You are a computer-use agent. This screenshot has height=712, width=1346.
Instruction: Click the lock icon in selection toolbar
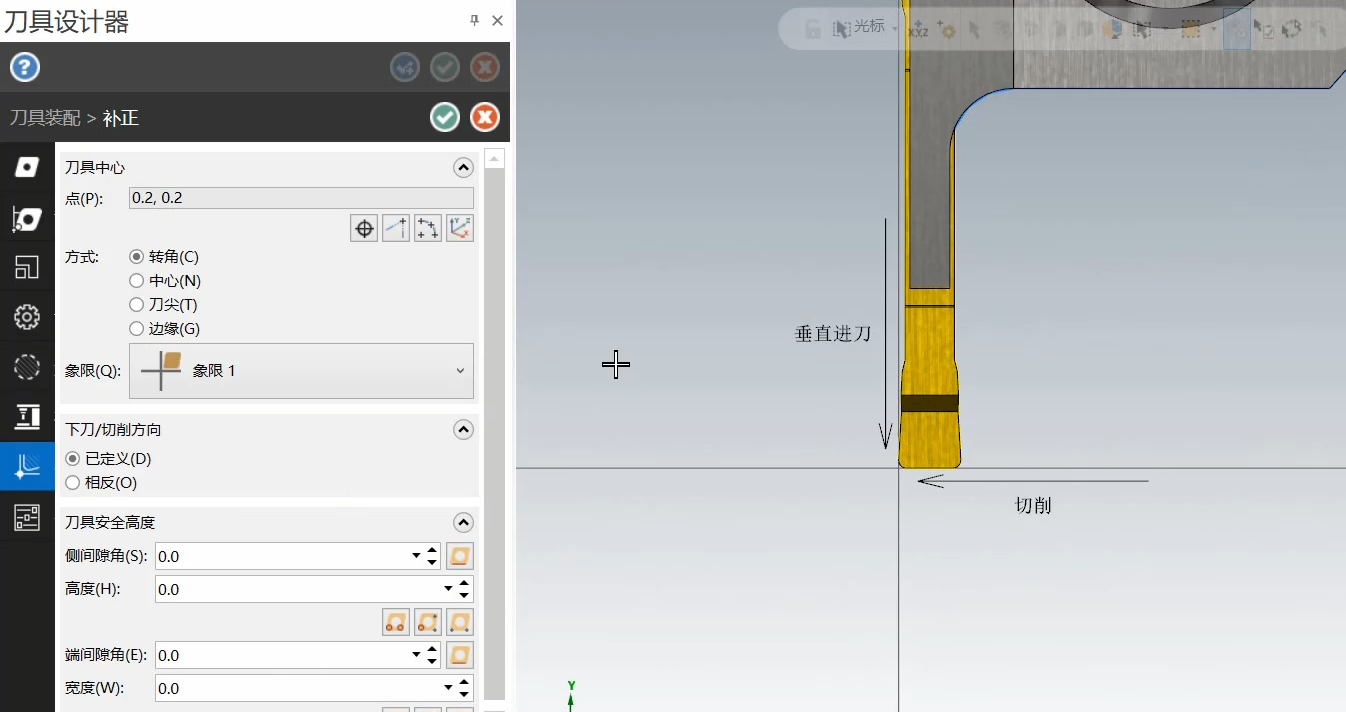[813, 29]
